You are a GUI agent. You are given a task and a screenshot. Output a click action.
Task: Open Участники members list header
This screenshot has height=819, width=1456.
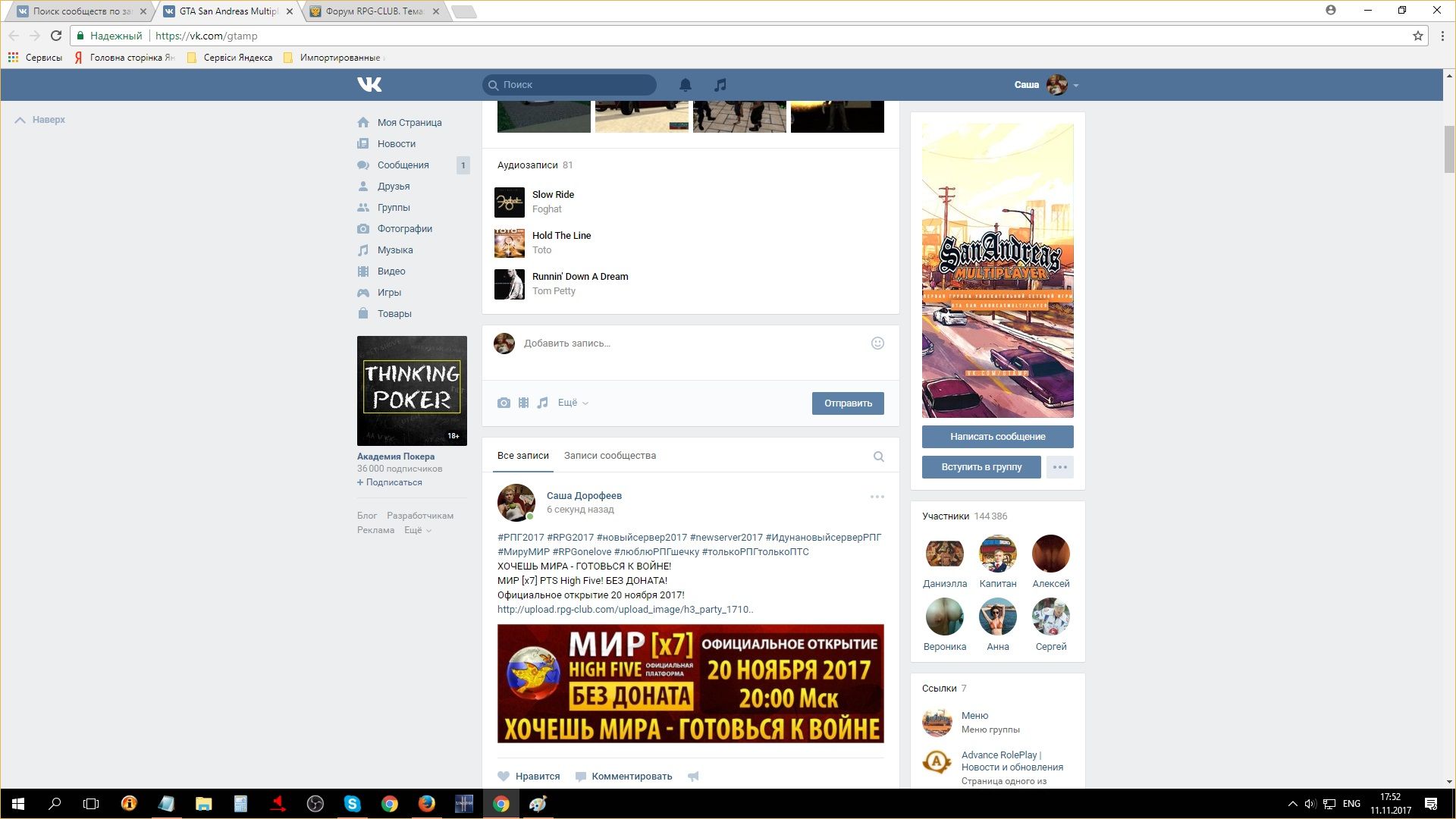(x=965, y=516)
